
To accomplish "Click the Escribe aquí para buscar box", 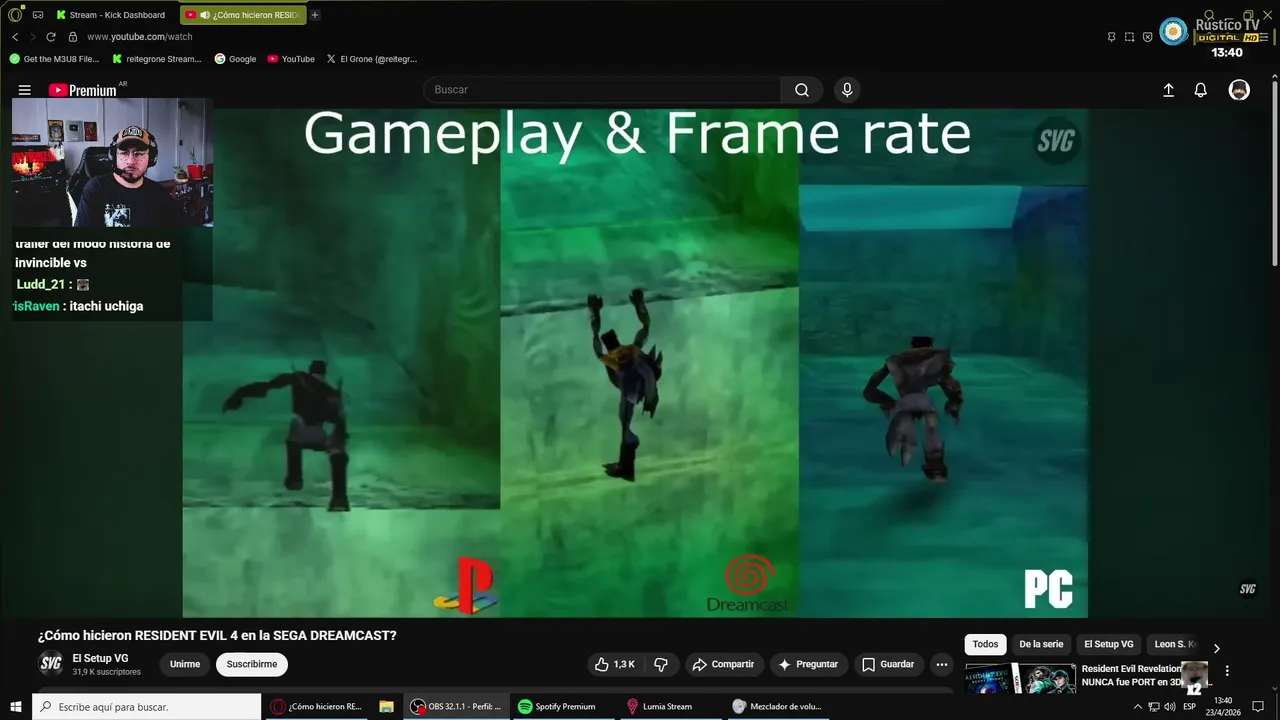I will pyautogui.click(x=146, y=706).
